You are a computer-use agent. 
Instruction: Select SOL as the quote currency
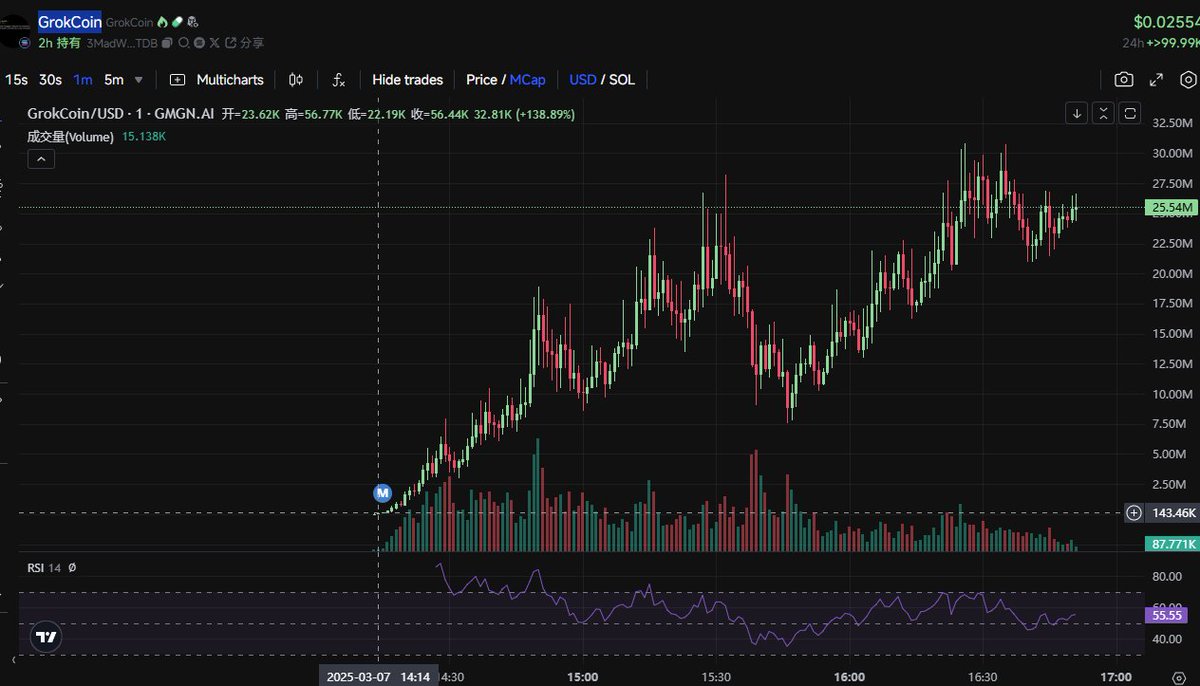pos(622,80)
